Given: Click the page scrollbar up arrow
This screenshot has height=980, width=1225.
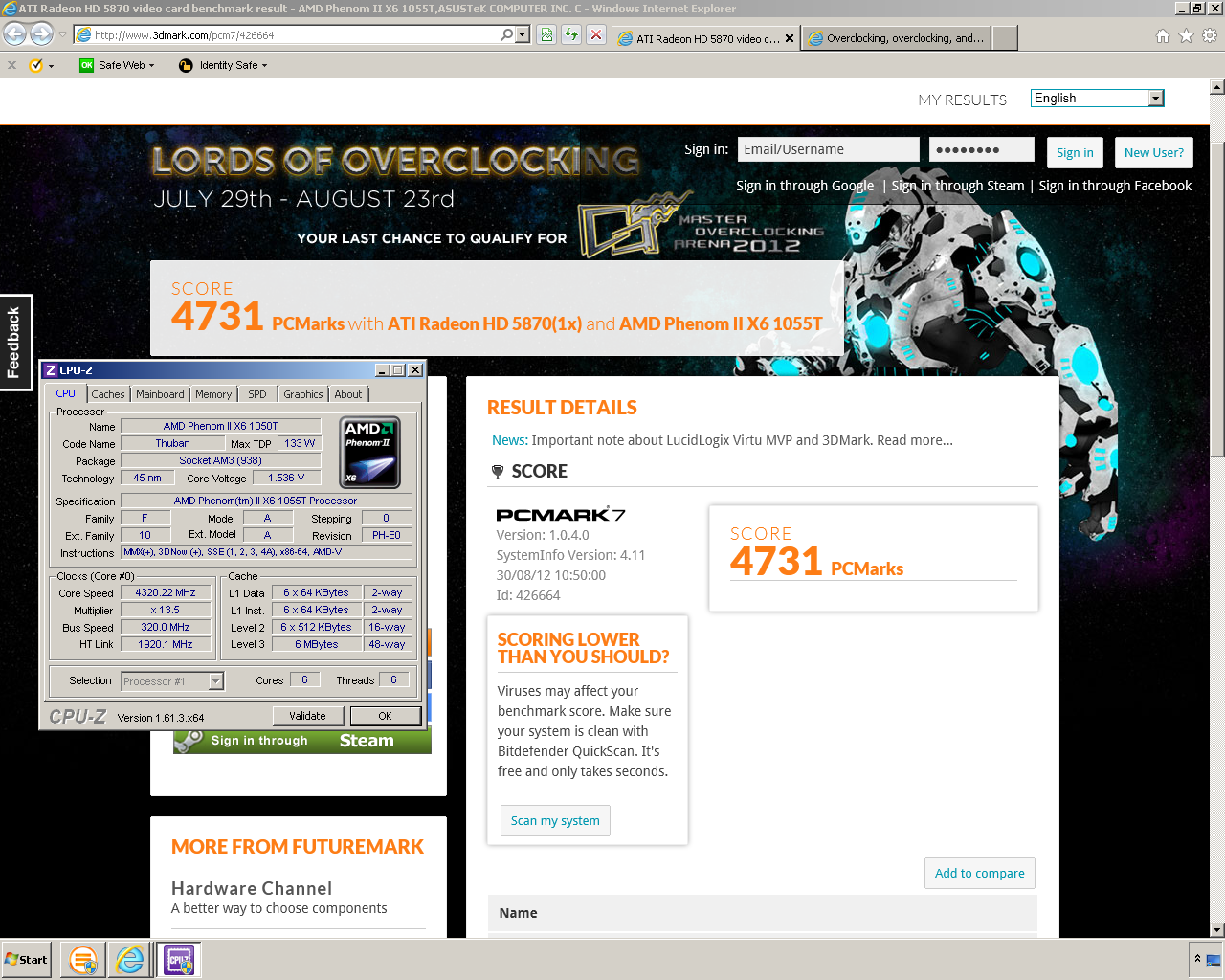Looking at the screenshot, I should point(1217,87).
